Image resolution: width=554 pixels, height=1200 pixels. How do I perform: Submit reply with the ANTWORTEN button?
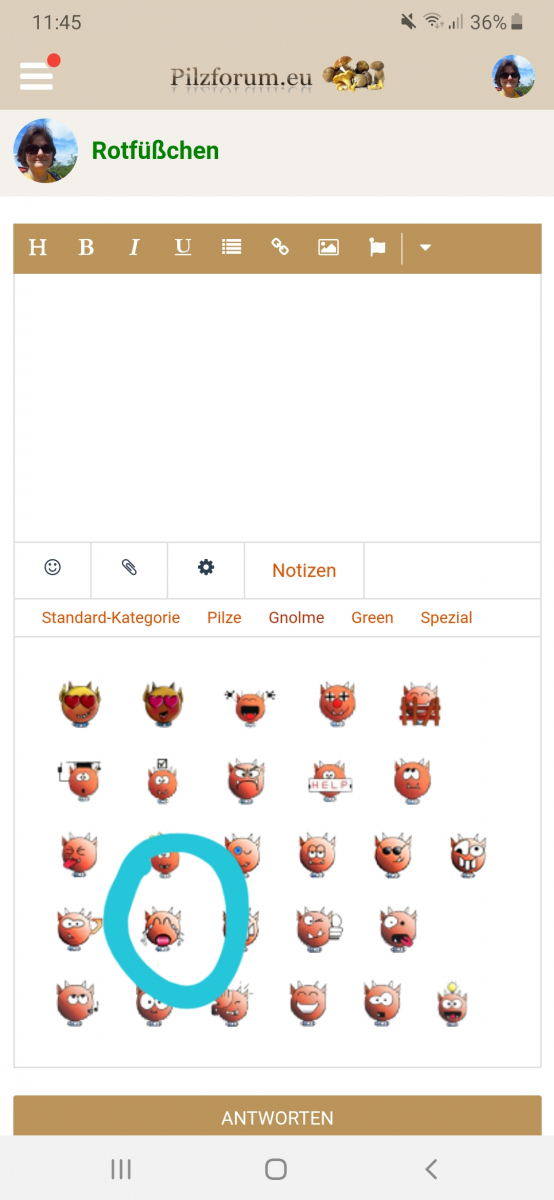click(x=277, y=1116)
